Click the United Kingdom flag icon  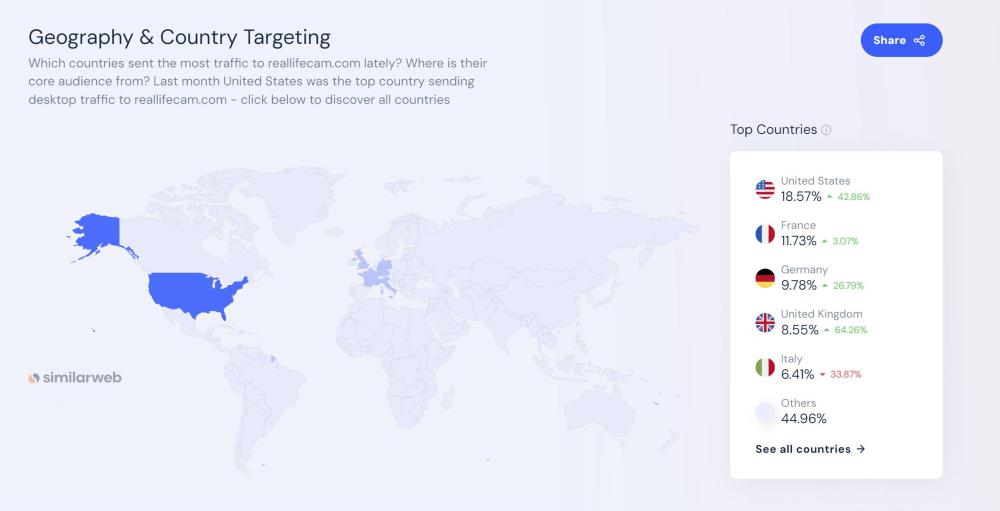[765, 322]
